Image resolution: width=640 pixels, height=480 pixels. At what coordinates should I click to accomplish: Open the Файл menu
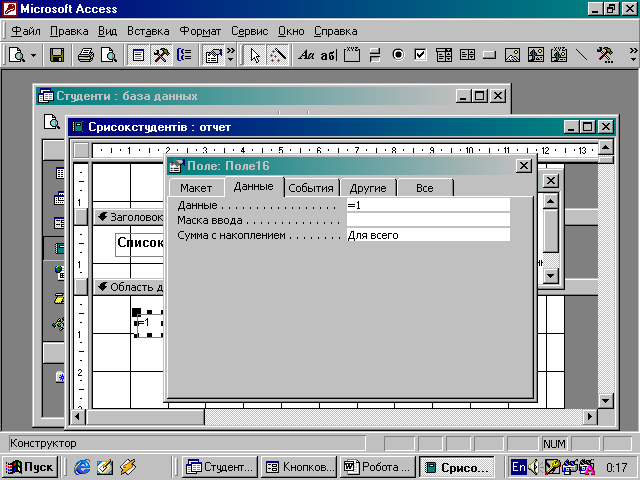coord(26,31)
